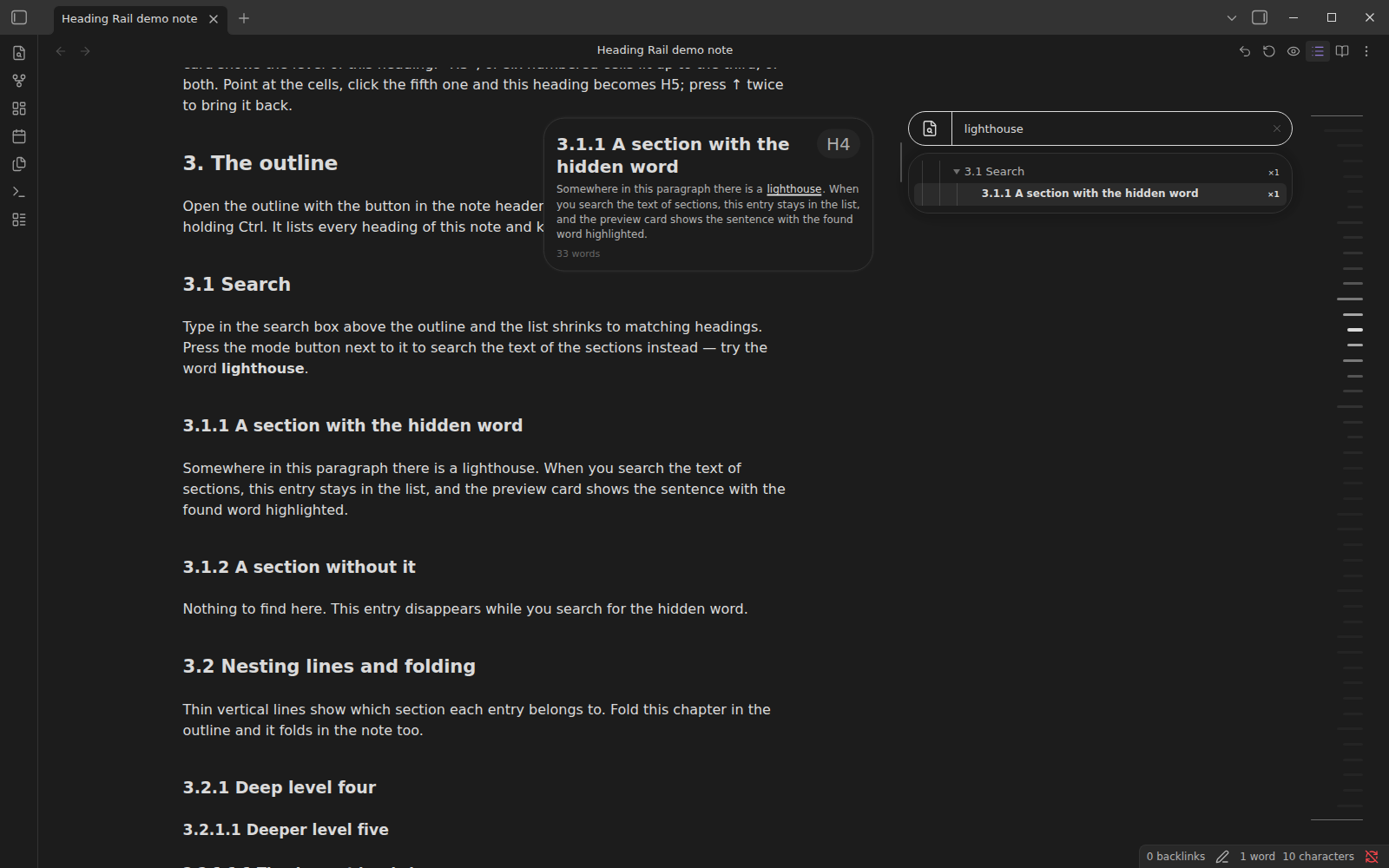Click the 1 word count status
This screenshot has height=868, width=1389.
(1257, 857)
